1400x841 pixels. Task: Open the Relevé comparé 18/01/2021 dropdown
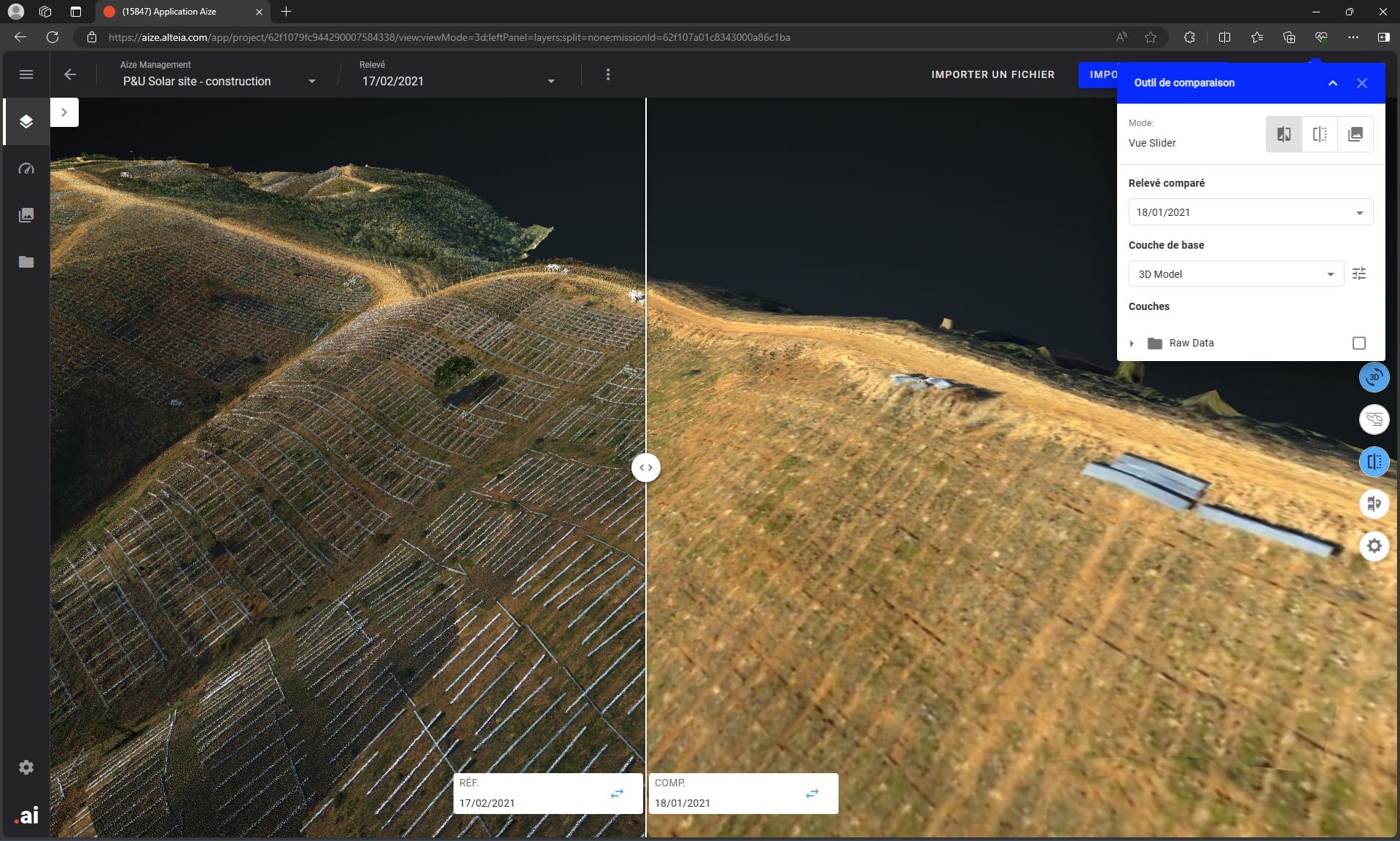pyautogui.click(x=1358, y=212)
